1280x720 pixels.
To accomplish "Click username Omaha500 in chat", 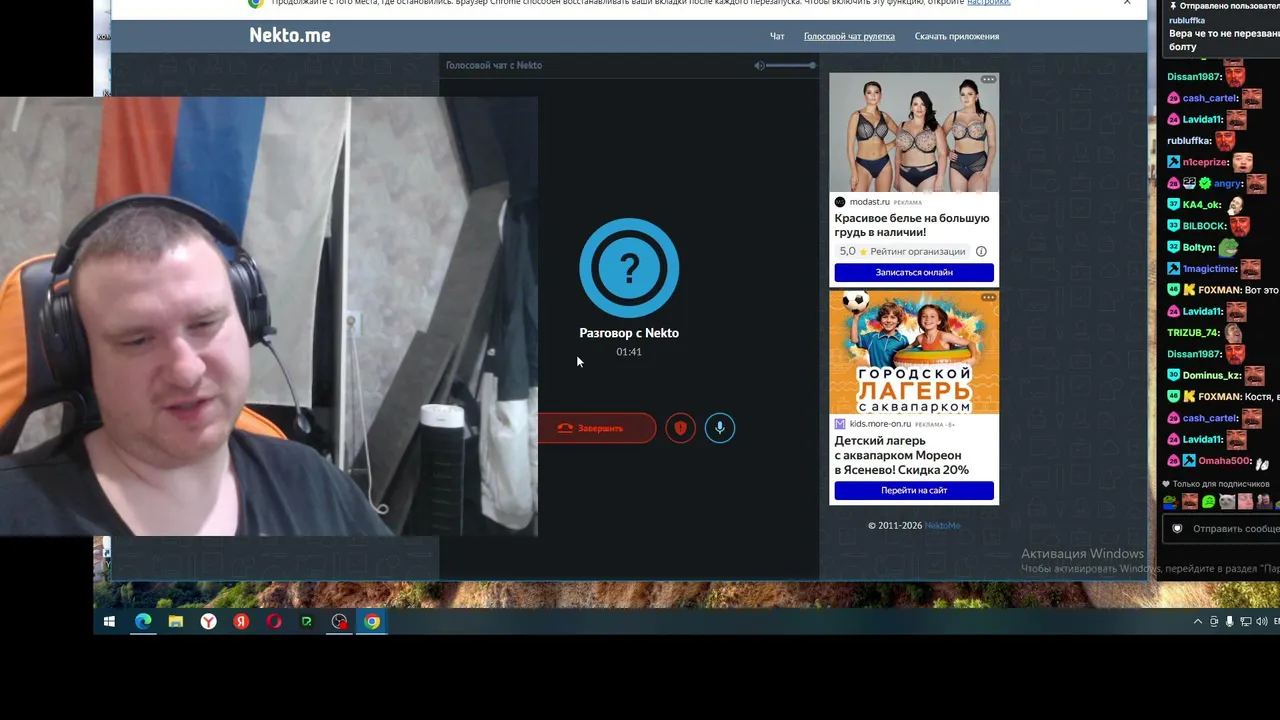I will 1225,461.
